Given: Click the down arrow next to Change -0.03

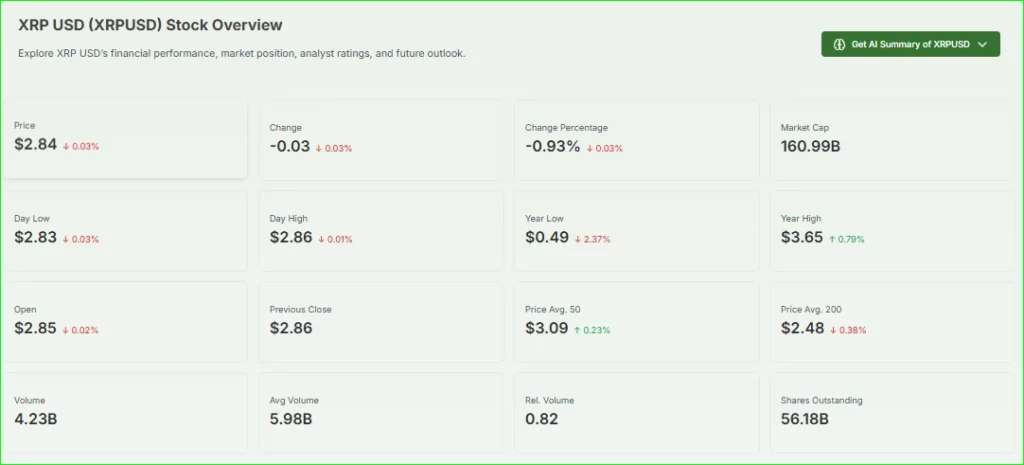Looking at the screenshot, I should click(x=318, y=148).
